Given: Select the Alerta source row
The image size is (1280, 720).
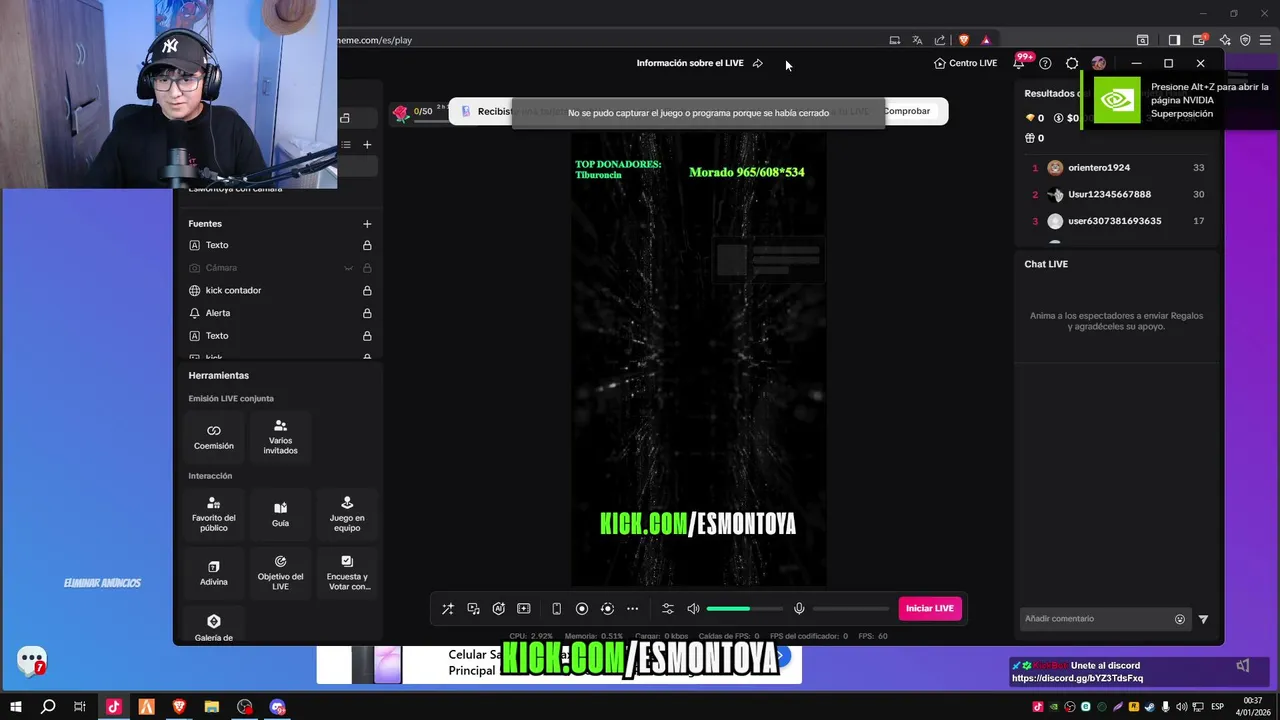Looking at the screenshot, I should click(x=280, y=313).
